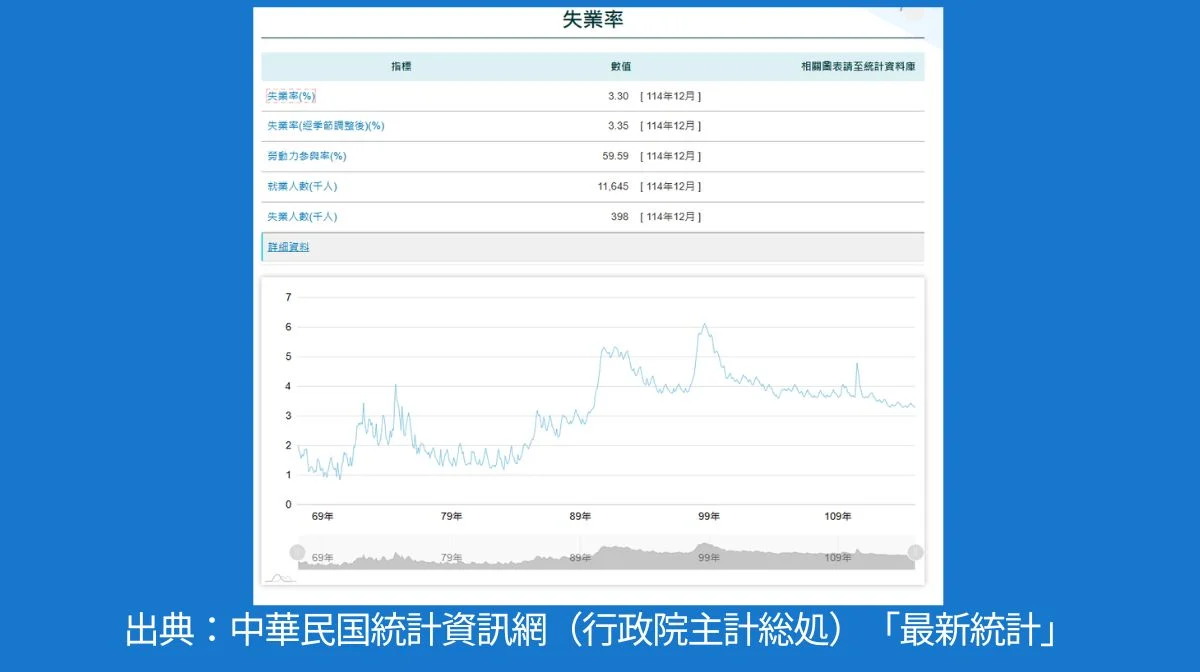The width and height of the screenshot is (1200, 672).
Task: Click the 指標 column header
Action: point(401,66)
